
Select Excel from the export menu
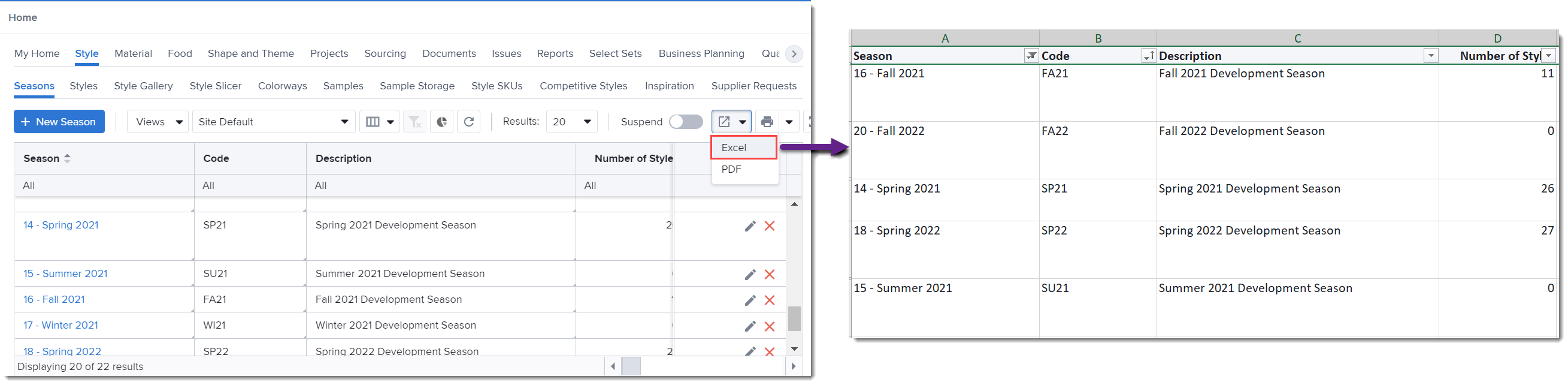734,148
